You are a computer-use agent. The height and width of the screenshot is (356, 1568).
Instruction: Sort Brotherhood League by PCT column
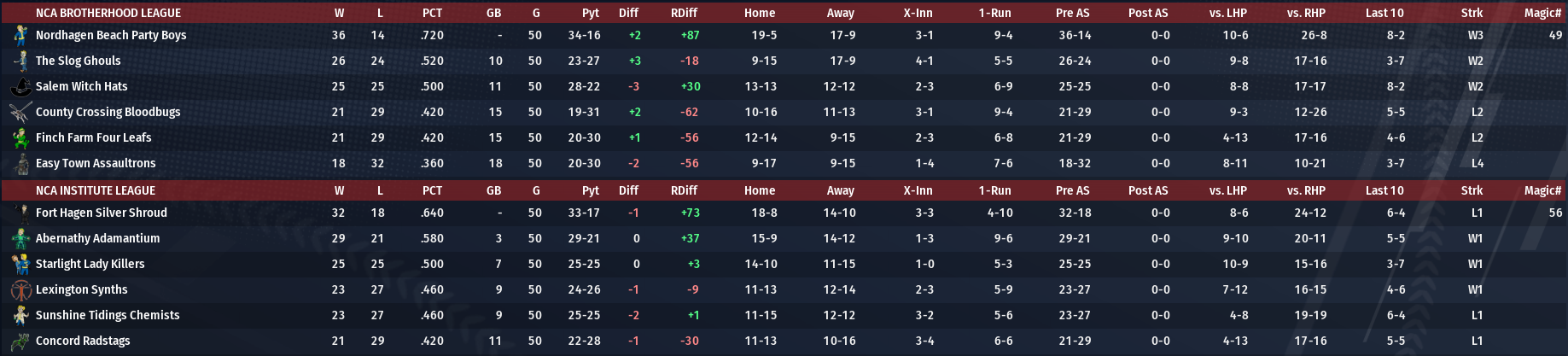[x=432, y=13]
